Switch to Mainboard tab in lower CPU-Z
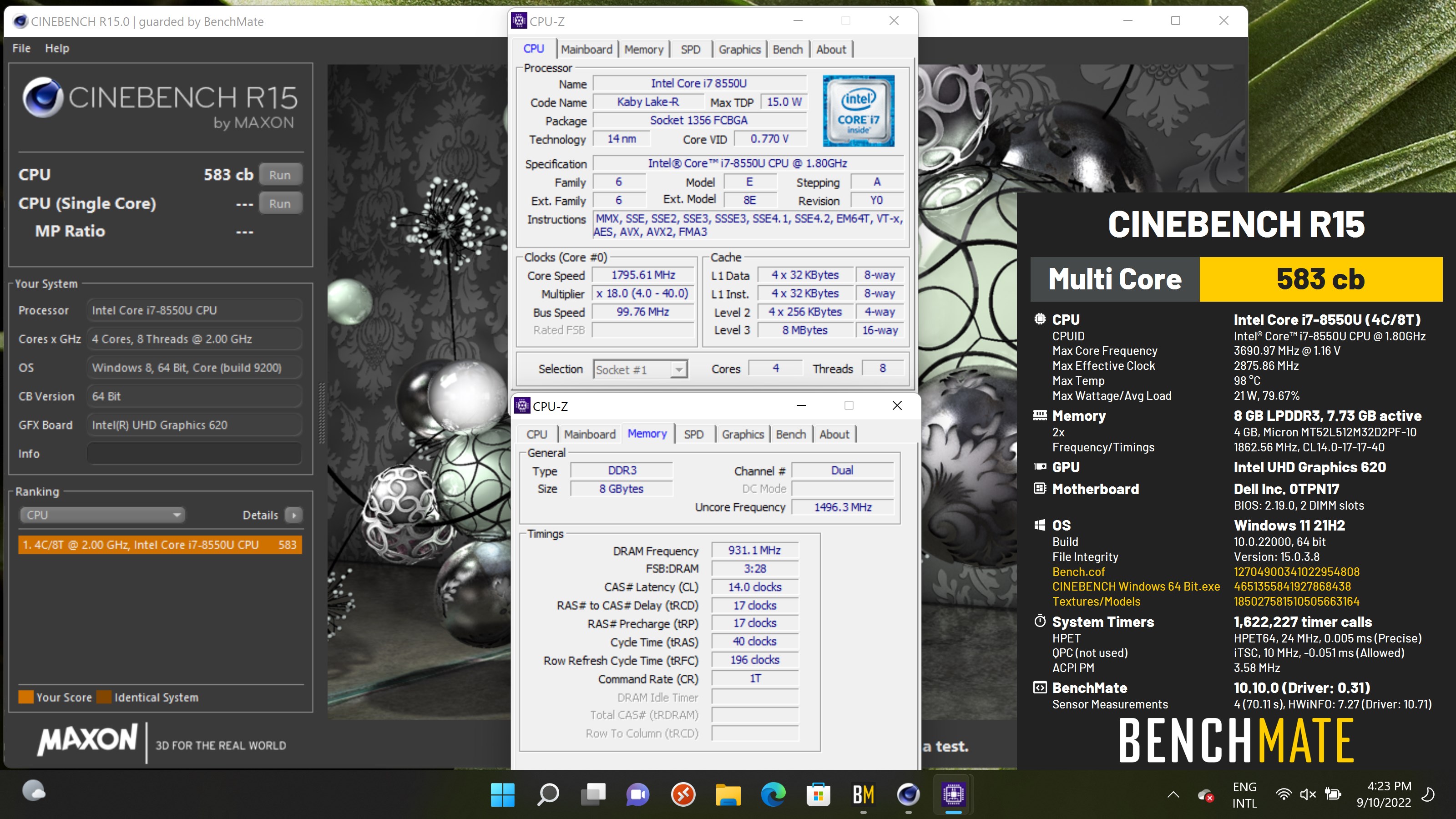Screen dimensions: 1456x819 [590, 434]
